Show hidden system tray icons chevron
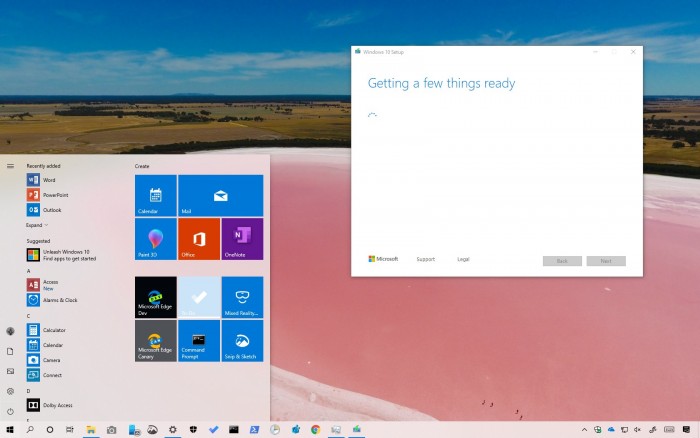 click(x=584, y=430)
